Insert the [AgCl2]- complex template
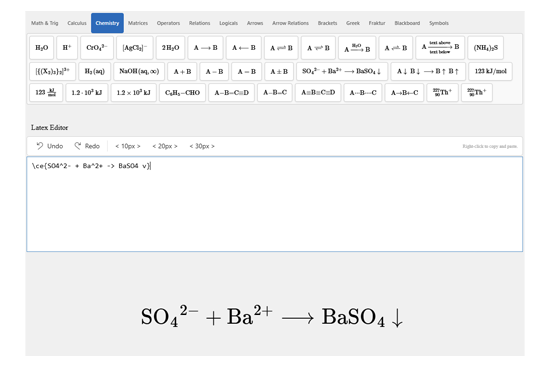The width and height of the screenshot is (550, 380). tap(135, 48)
